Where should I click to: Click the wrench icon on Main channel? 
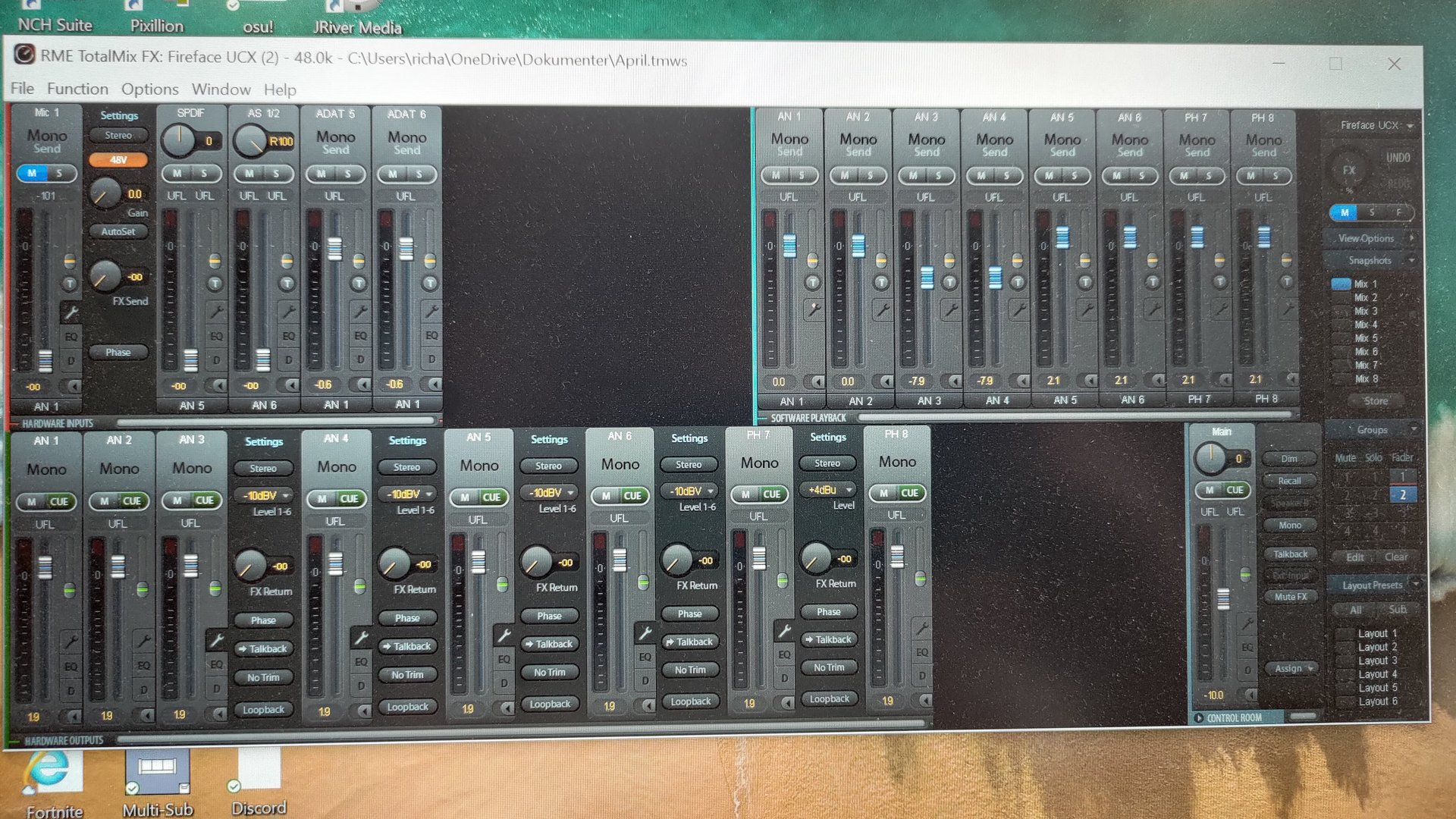(1247, 624)
